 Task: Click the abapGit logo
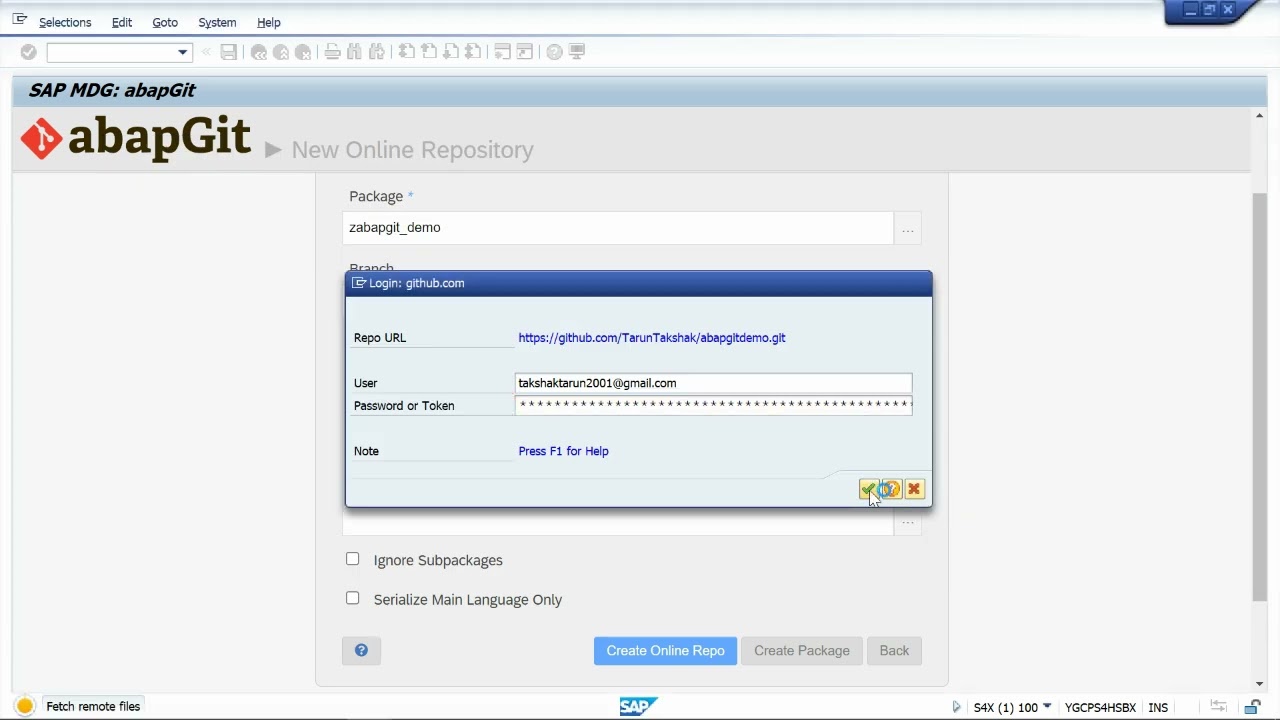tap(136, 138)
